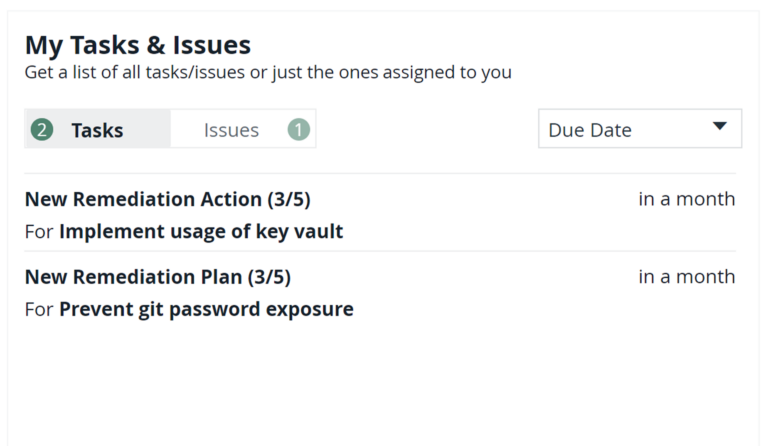Click the divider between the two tasks

[380, 251]
